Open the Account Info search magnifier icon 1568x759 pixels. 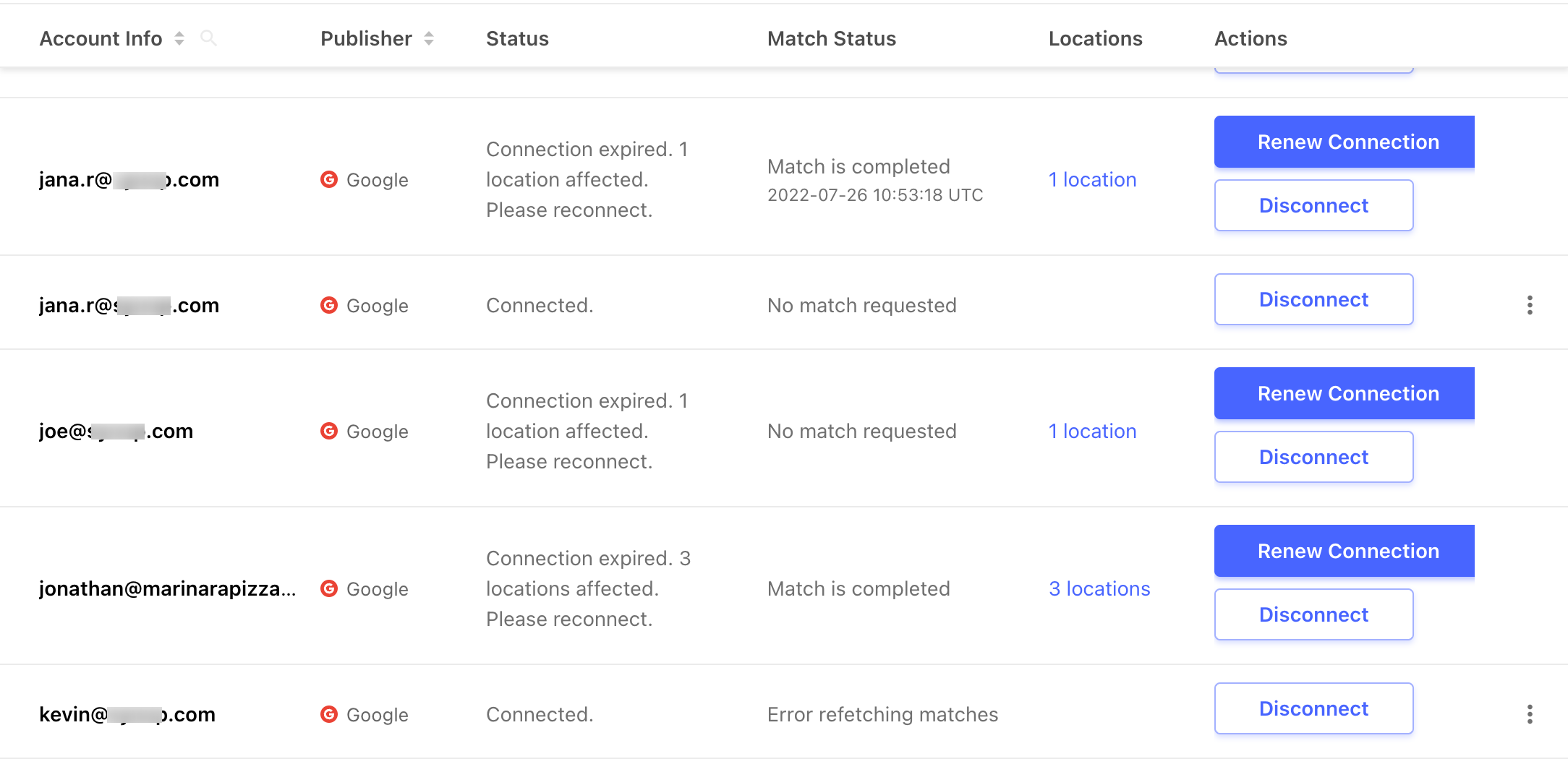click(208, 38)
